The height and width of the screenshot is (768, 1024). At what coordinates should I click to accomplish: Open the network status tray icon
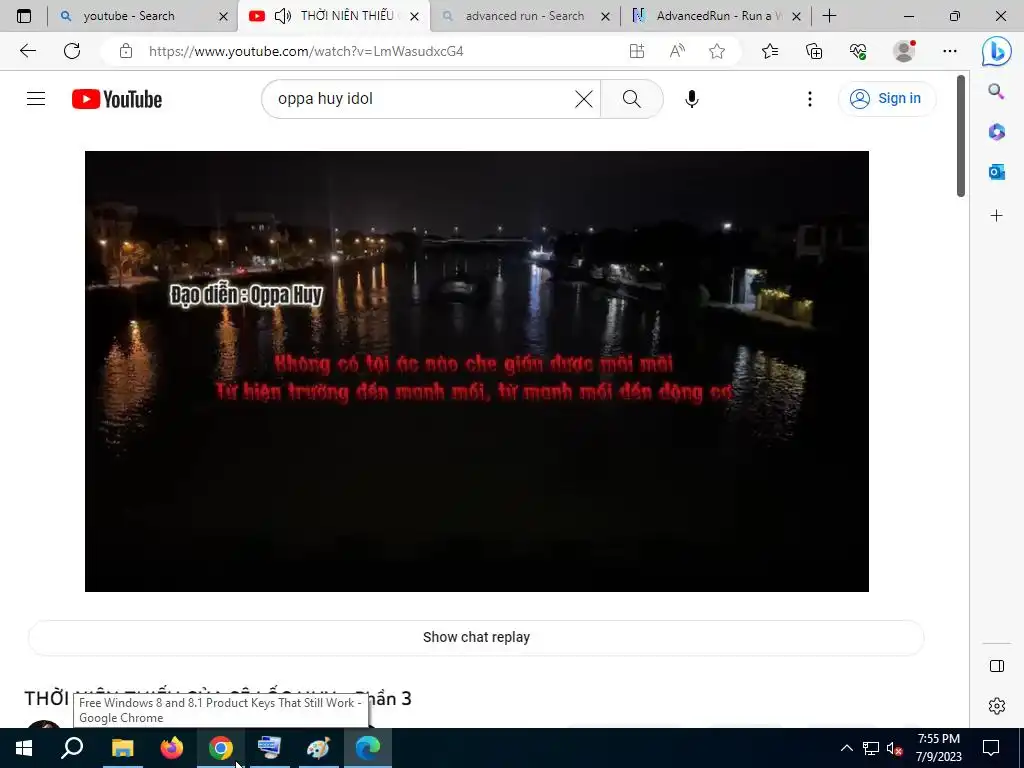tap(871, 748)
